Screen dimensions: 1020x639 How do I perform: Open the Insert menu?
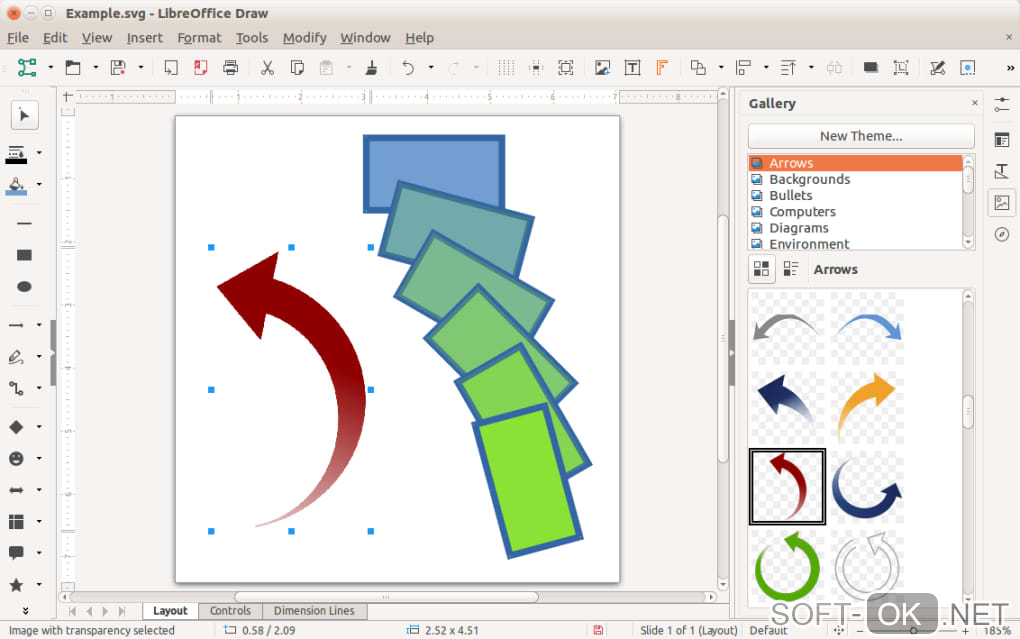pyautogui.click(x=144, y=38)
